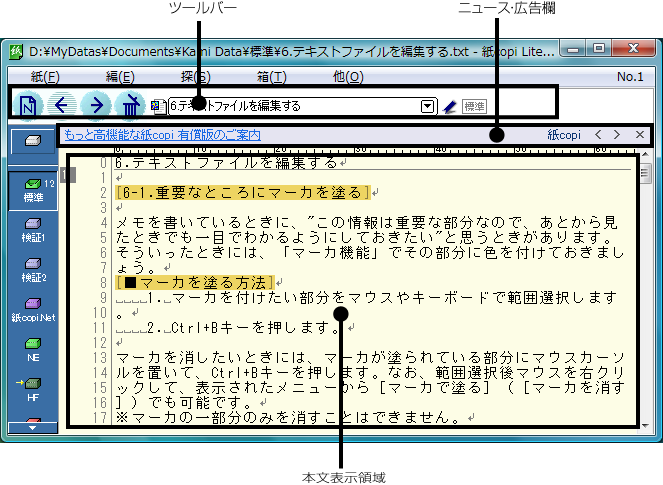
Task: Close the news bar with X
Action: coord(641,134)
